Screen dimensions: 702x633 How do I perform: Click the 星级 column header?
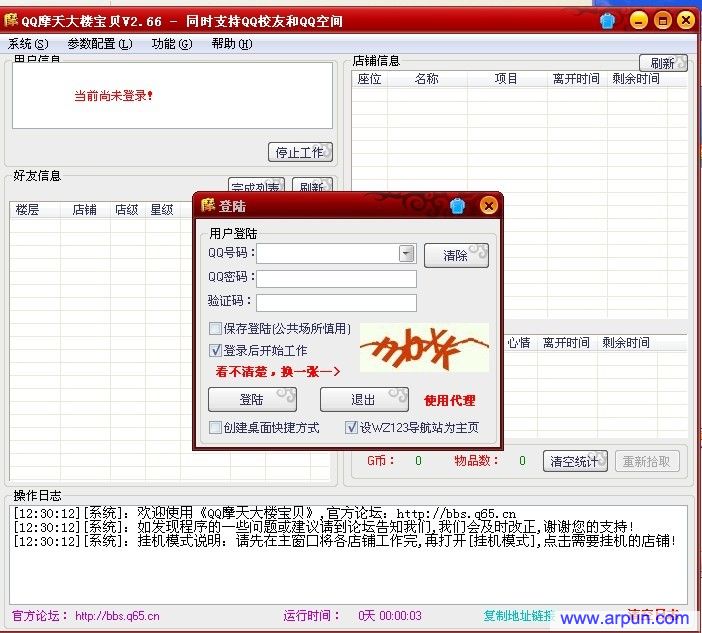point(162,210)
